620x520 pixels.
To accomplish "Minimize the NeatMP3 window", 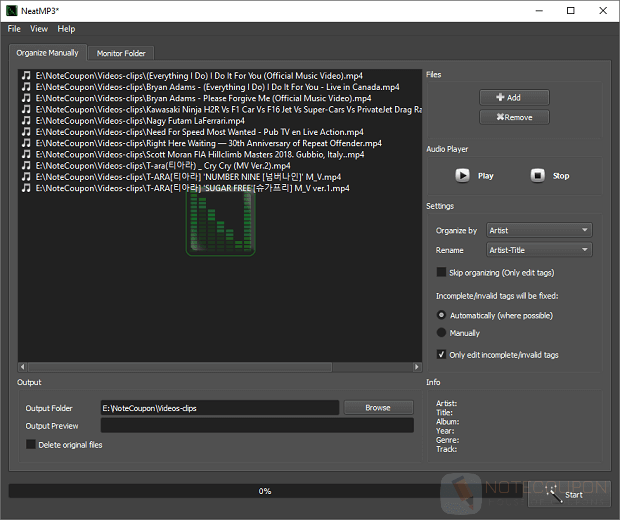I will [539, 11].
